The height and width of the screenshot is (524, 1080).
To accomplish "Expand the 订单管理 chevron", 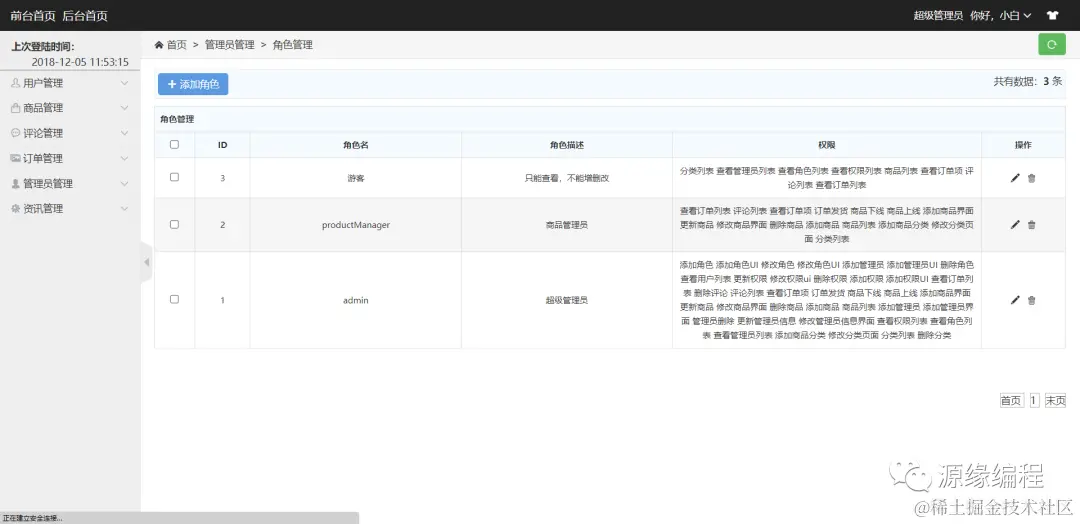I will (125, 158).
